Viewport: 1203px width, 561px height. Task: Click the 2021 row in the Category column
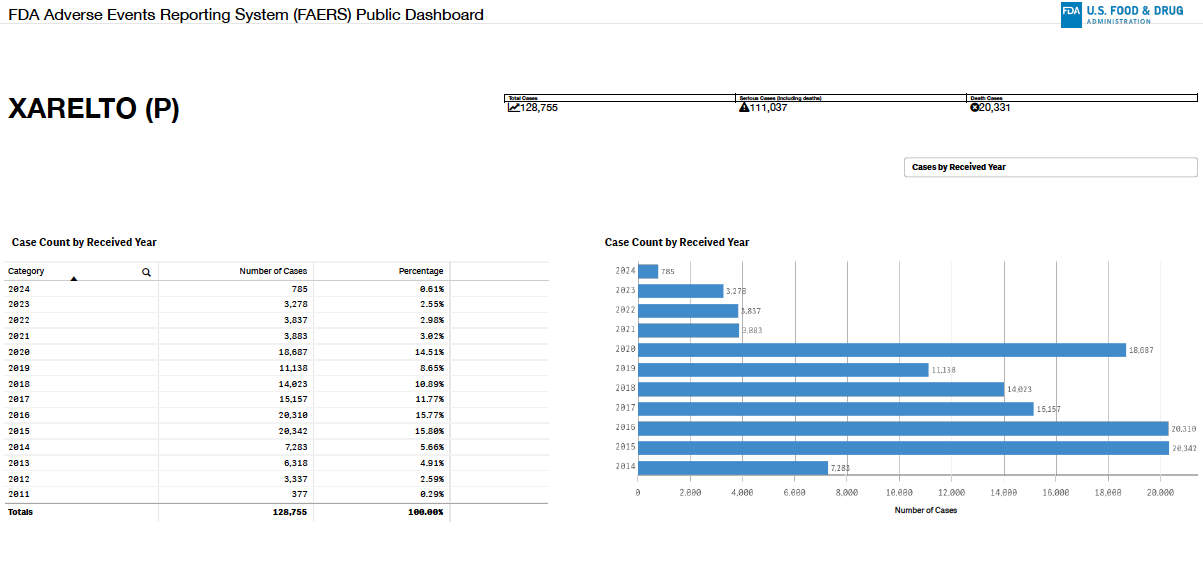(x=19, y=336)
